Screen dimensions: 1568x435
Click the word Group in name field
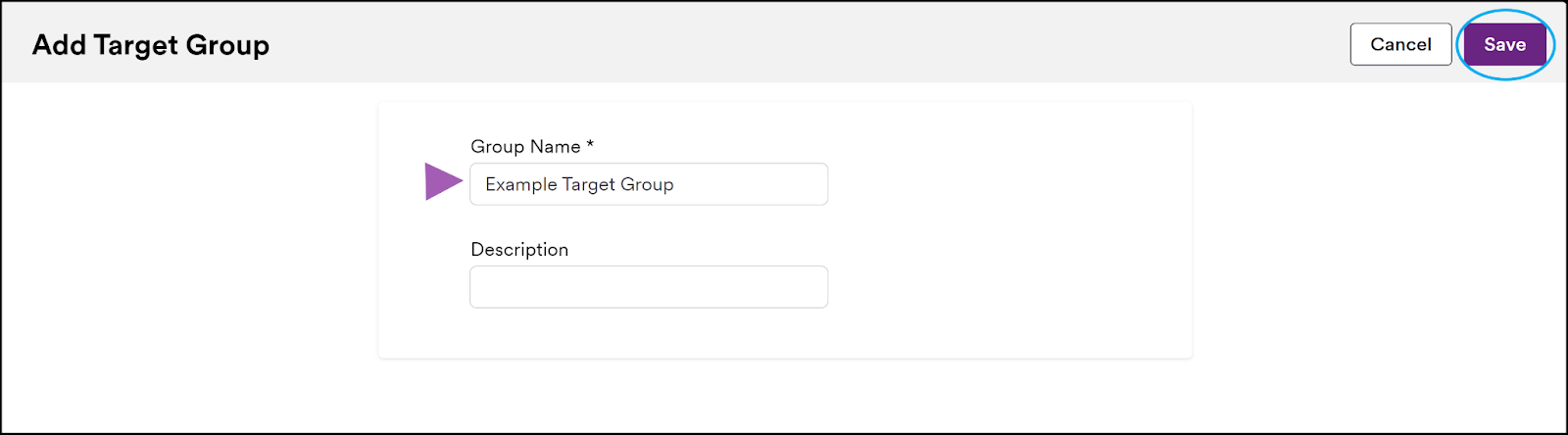(x=647, y=184)
